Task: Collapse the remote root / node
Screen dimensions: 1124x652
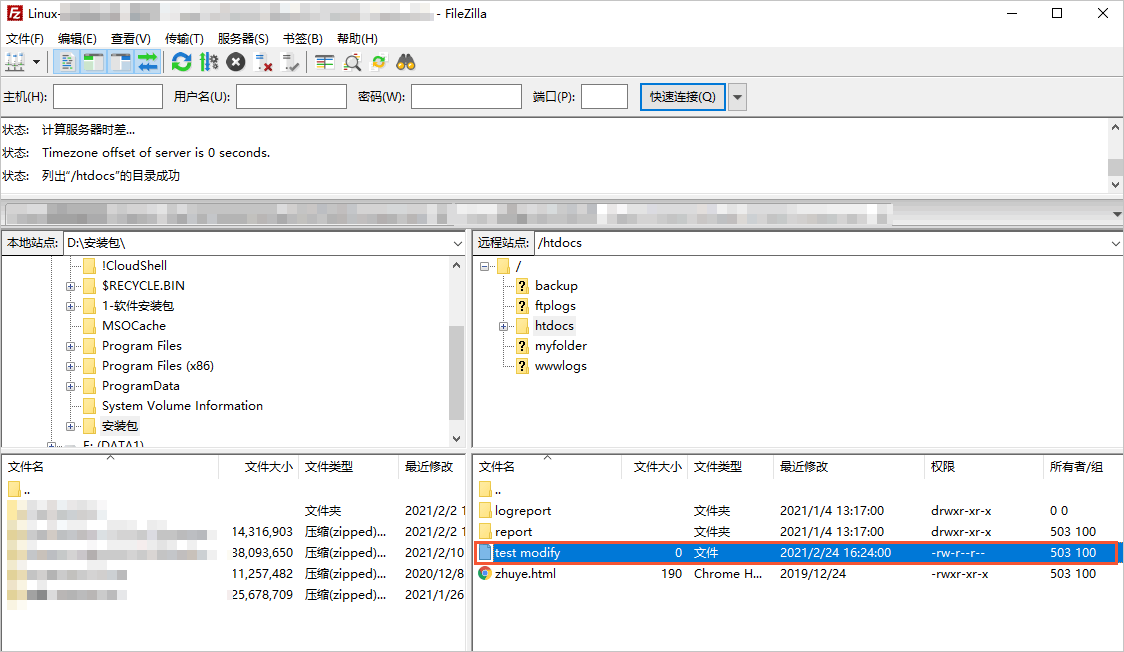Action: pos(485,266)
